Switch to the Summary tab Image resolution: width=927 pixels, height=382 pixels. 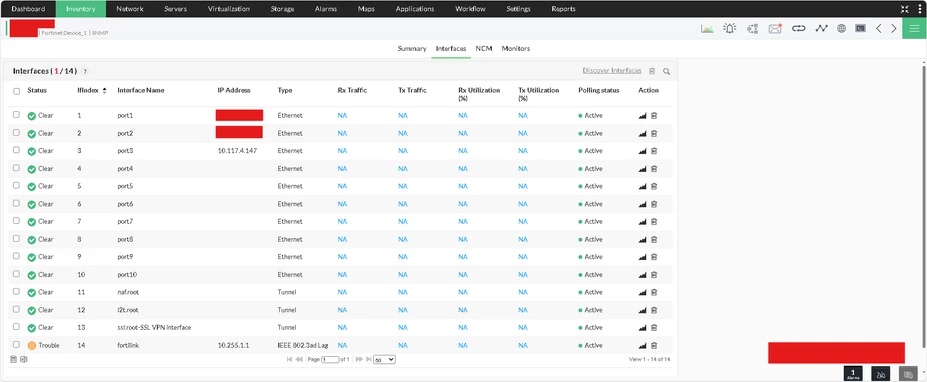click(412, 48)
